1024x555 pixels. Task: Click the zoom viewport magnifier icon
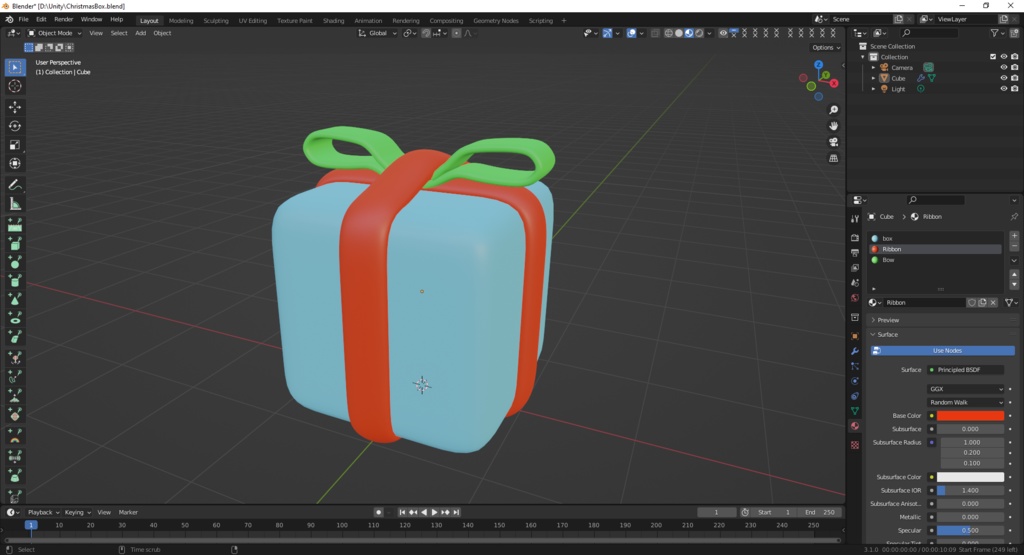[x=833, y=110]
